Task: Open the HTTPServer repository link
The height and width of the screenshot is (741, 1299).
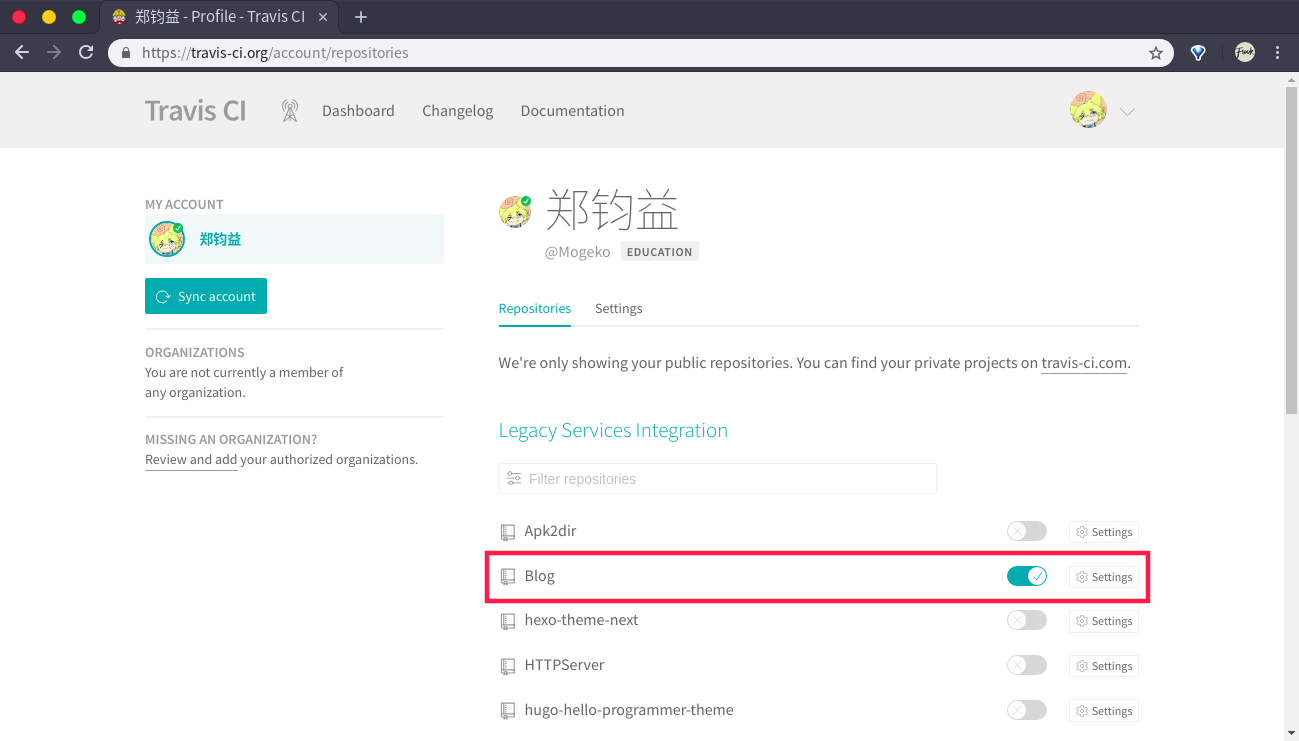Action: (564, 665)
